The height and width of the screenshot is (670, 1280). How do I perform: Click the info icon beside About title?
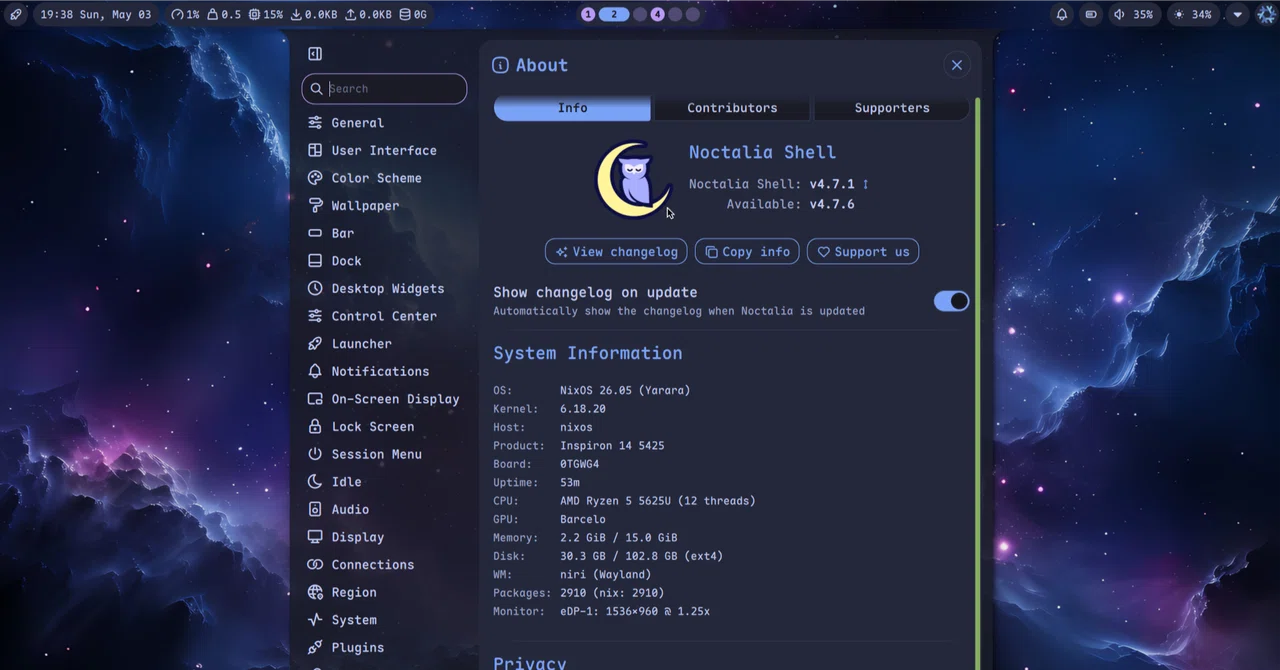click(x=500, y=65)
